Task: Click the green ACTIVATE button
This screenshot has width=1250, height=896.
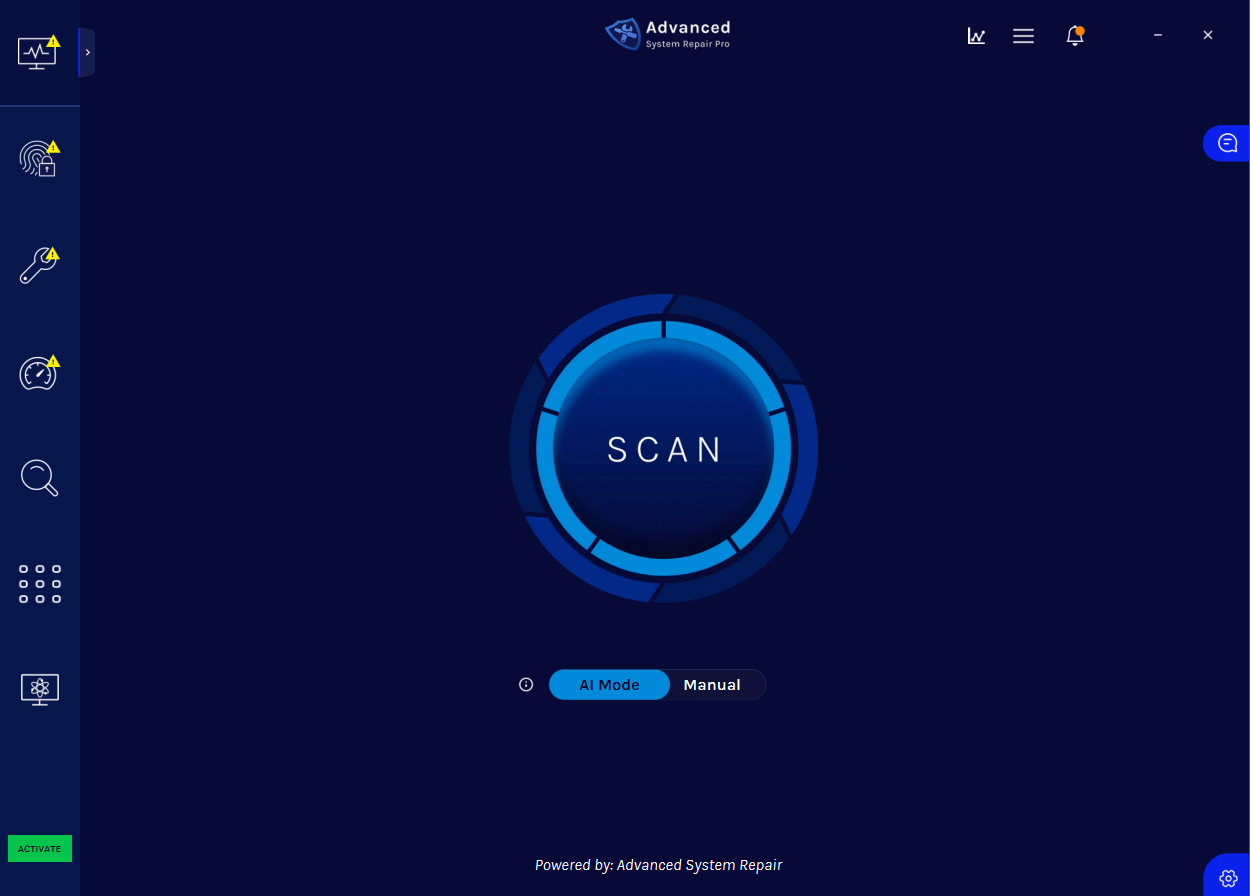Action: click(40, 849)
